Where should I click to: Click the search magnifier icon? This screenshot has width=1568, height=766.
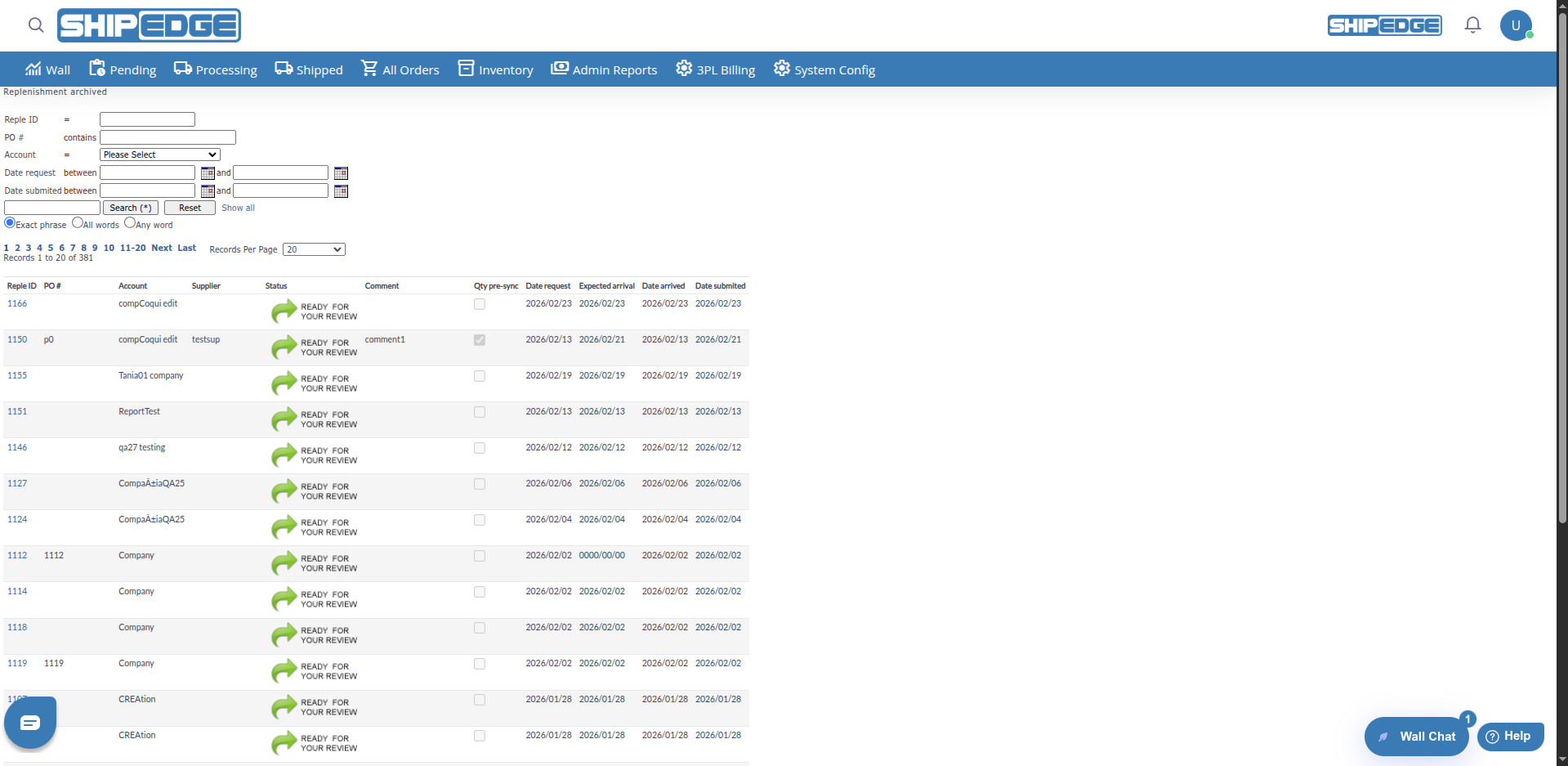pos(36,25)
